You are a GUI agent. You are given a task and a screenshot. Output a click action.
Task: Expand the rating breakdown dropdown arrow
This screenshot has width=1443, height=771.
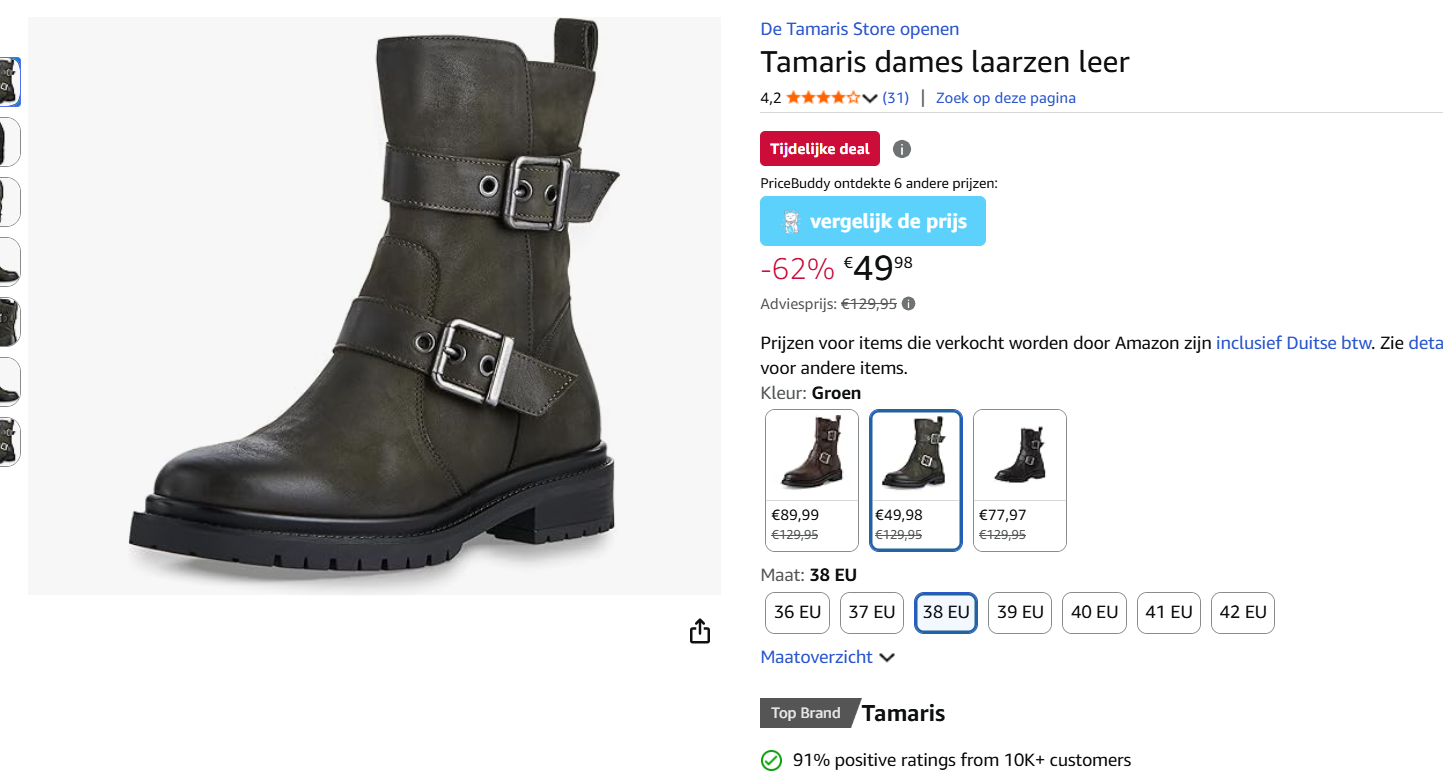(x=868, y=98)
